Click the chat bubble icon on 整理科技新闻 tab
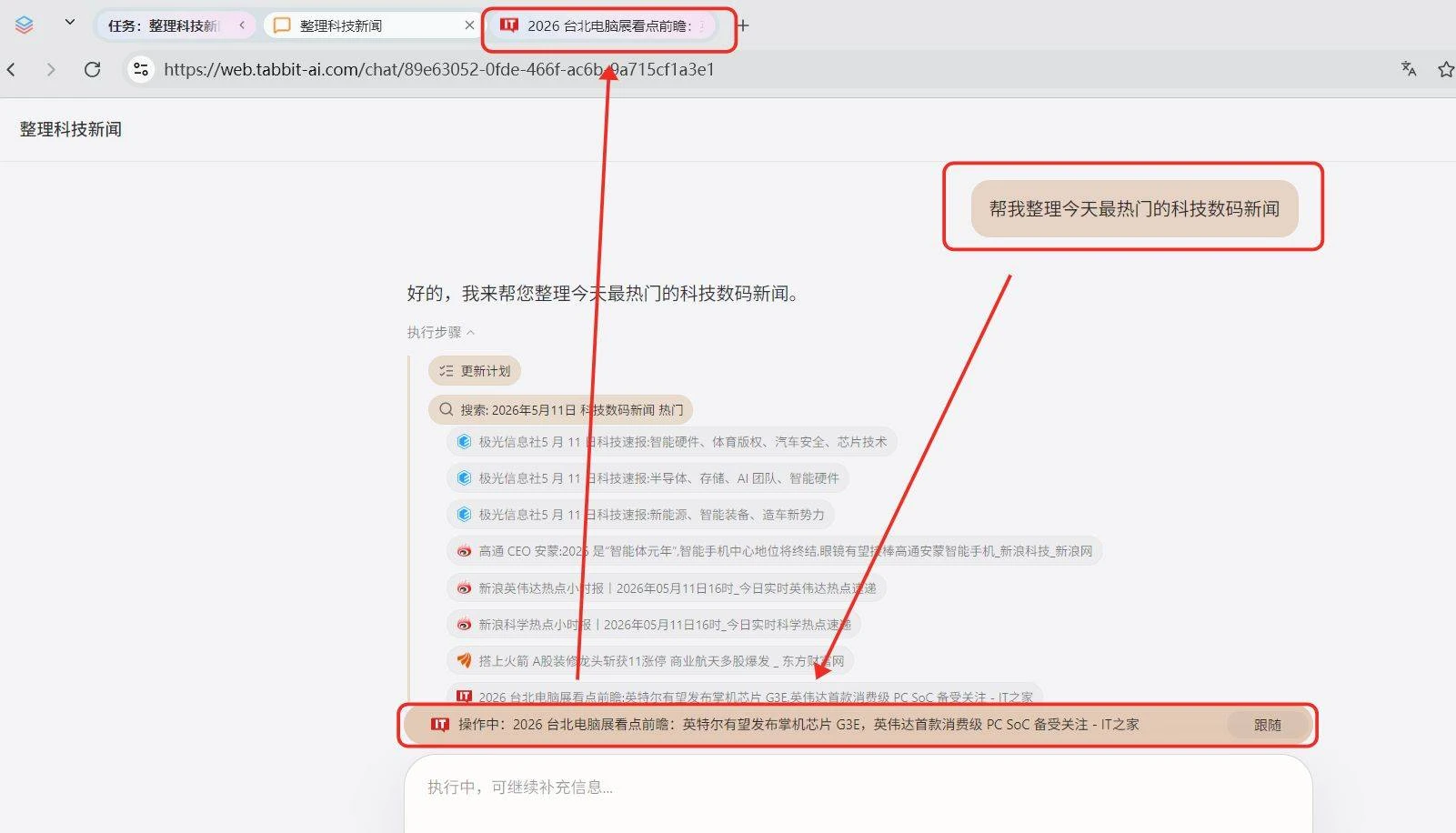 click(x=282, y=25)
